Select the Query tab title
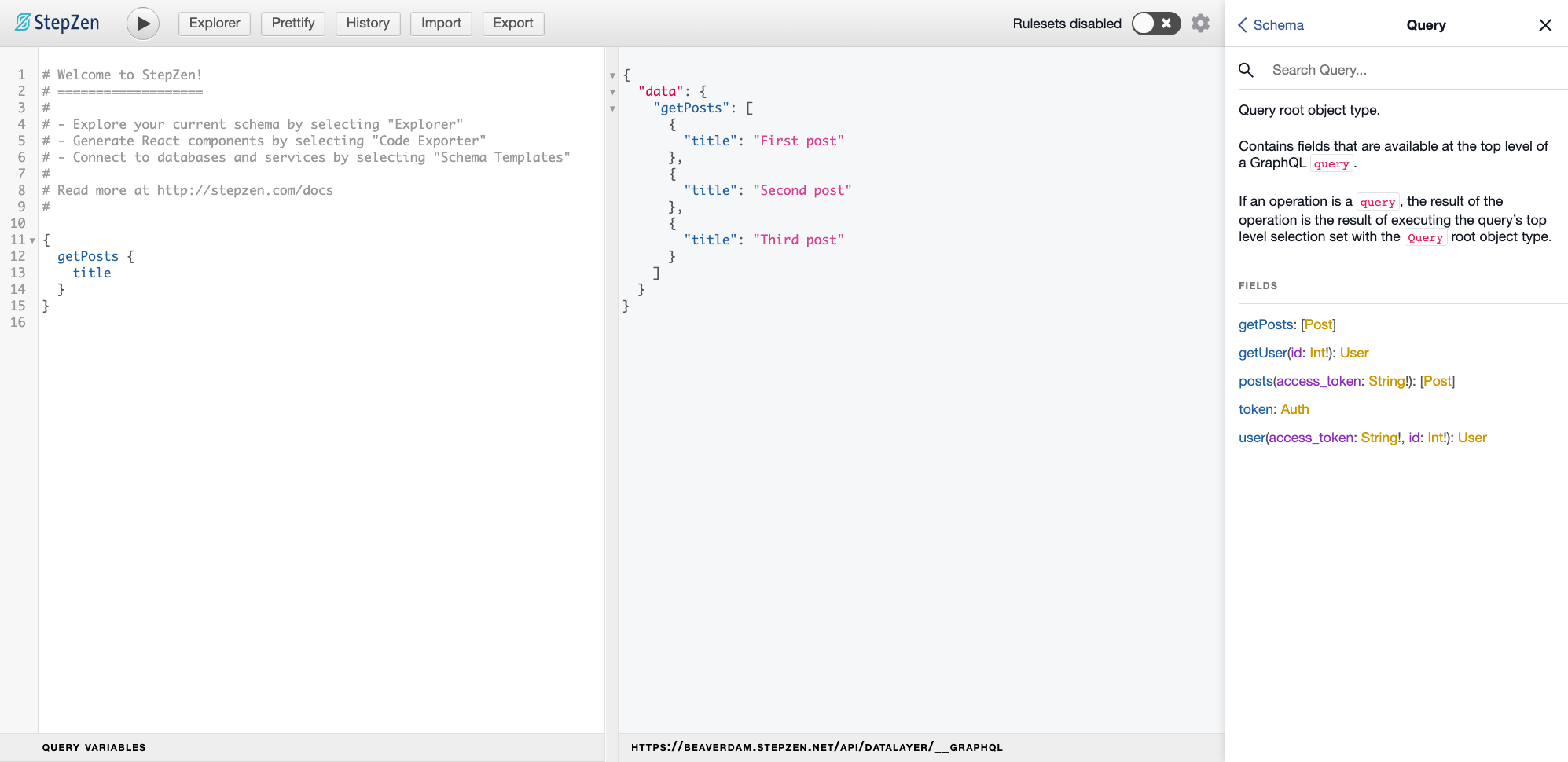The image size is (1568, 762). pos(1426,25)
